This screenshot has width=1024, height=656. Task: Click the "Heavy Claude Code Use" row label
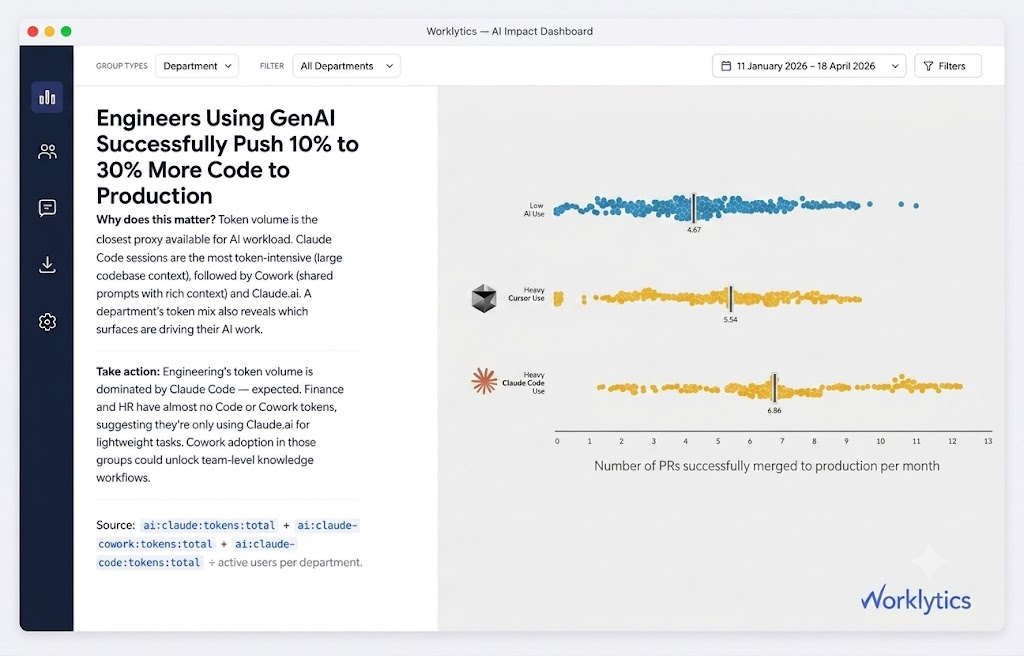[x=524, y=383]
